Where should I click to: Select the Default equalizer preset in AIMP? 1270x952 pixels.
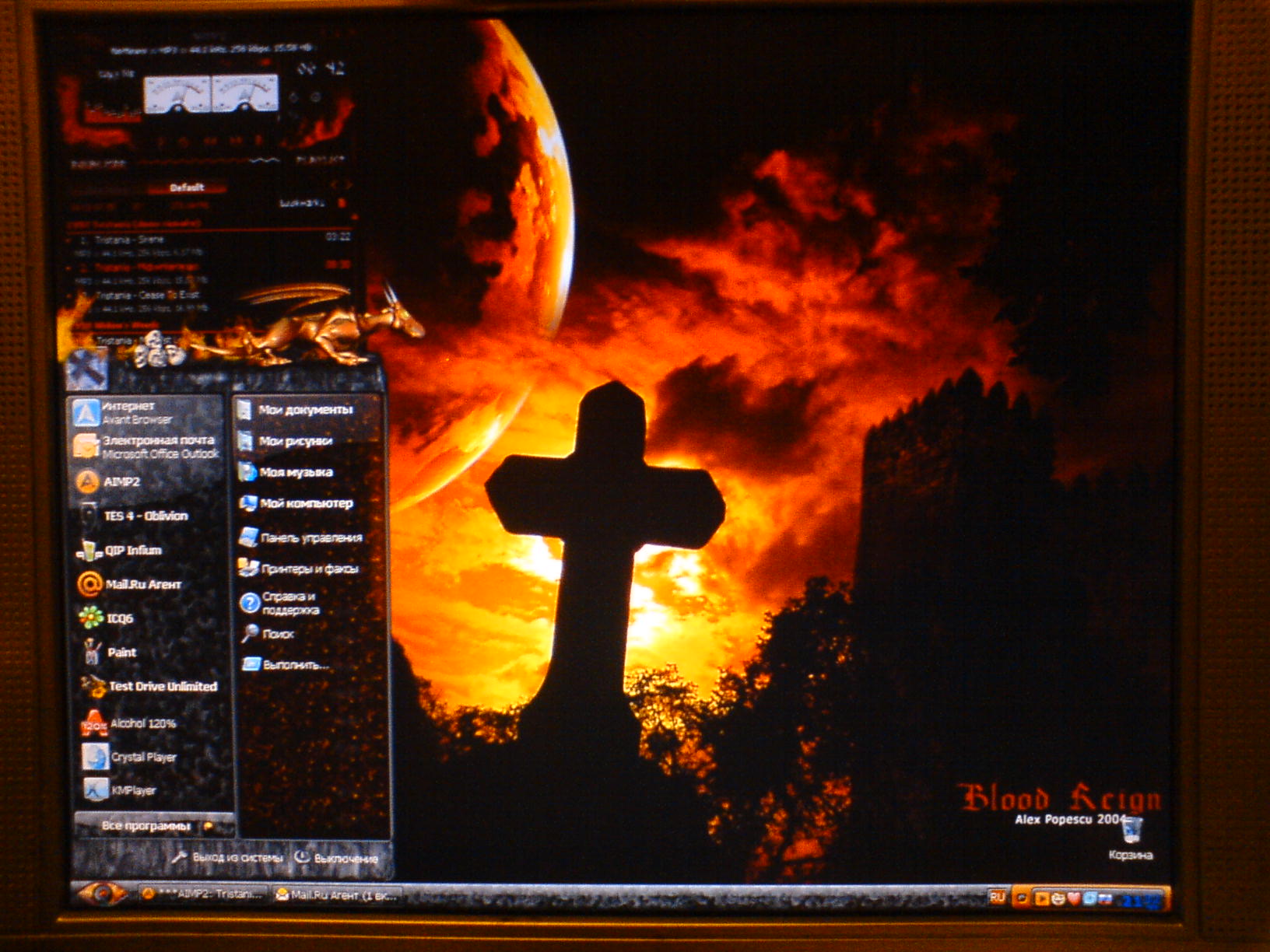[x=187, y=187]
